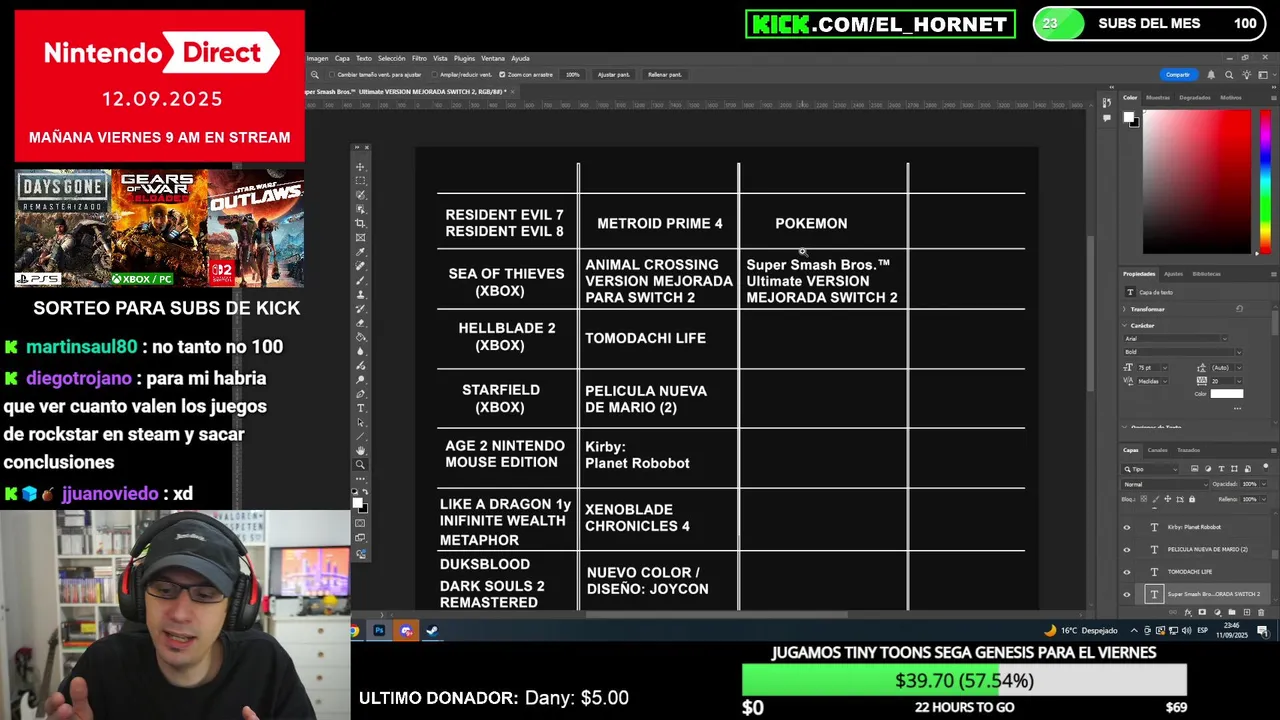
Task: Open the Texto menu
Action: [x=364, y=58]
